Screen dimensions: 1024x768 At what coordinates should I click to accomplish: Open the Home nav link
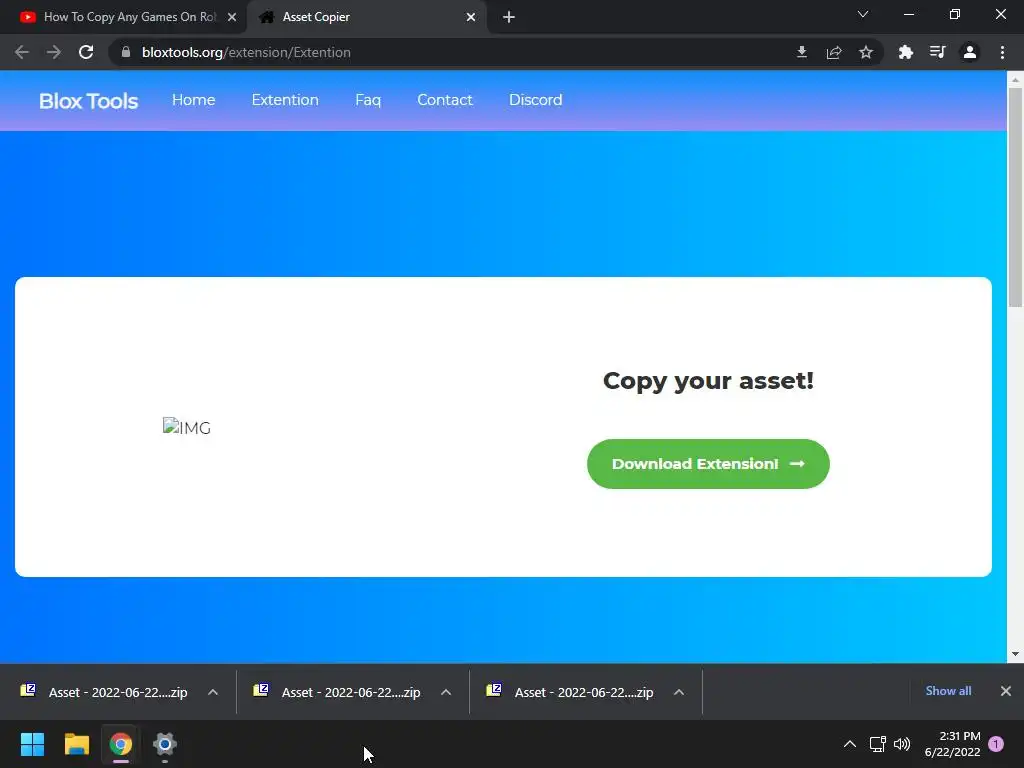coord(193,100)
